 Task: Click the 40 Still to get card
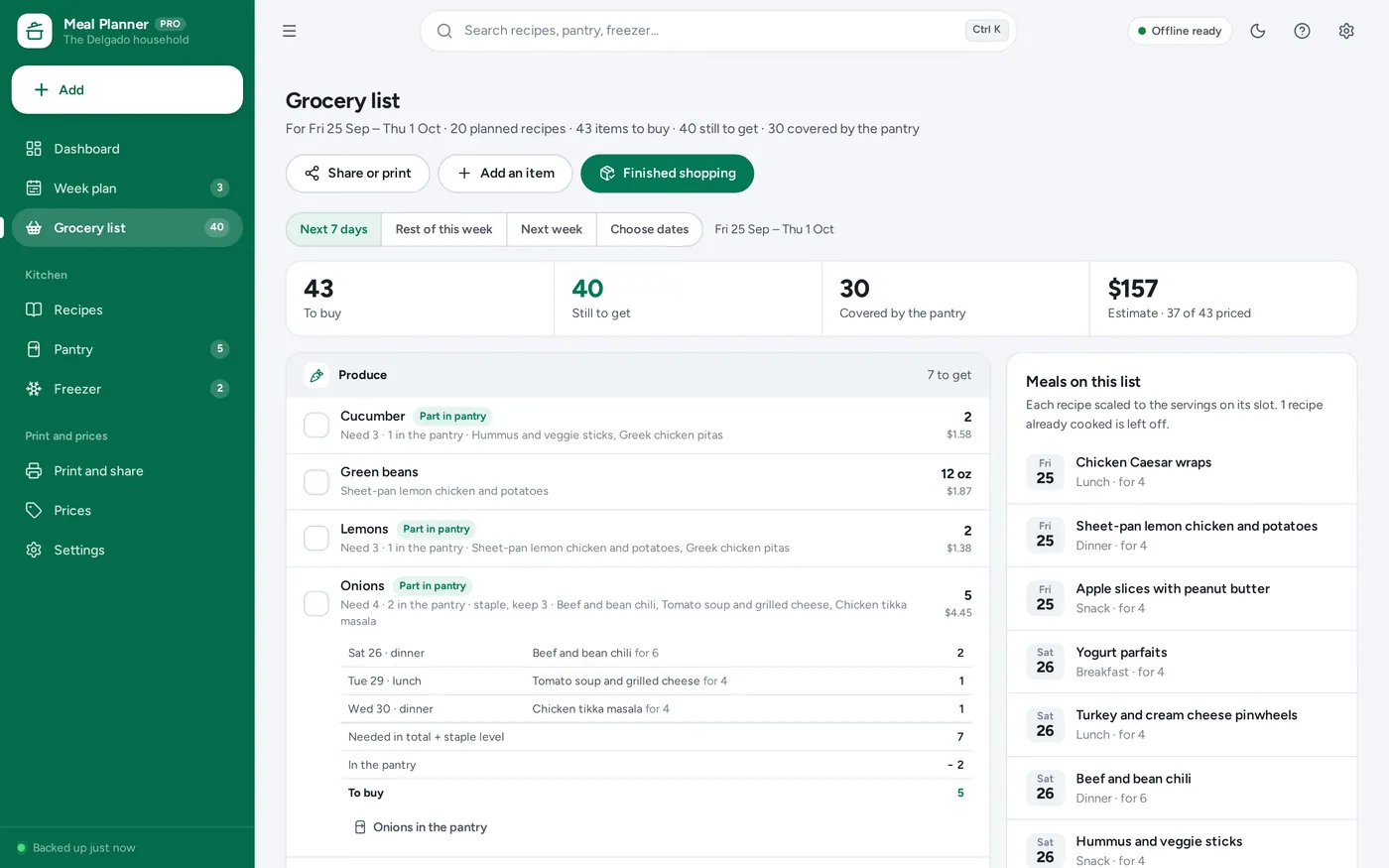(x=688, y=299)
